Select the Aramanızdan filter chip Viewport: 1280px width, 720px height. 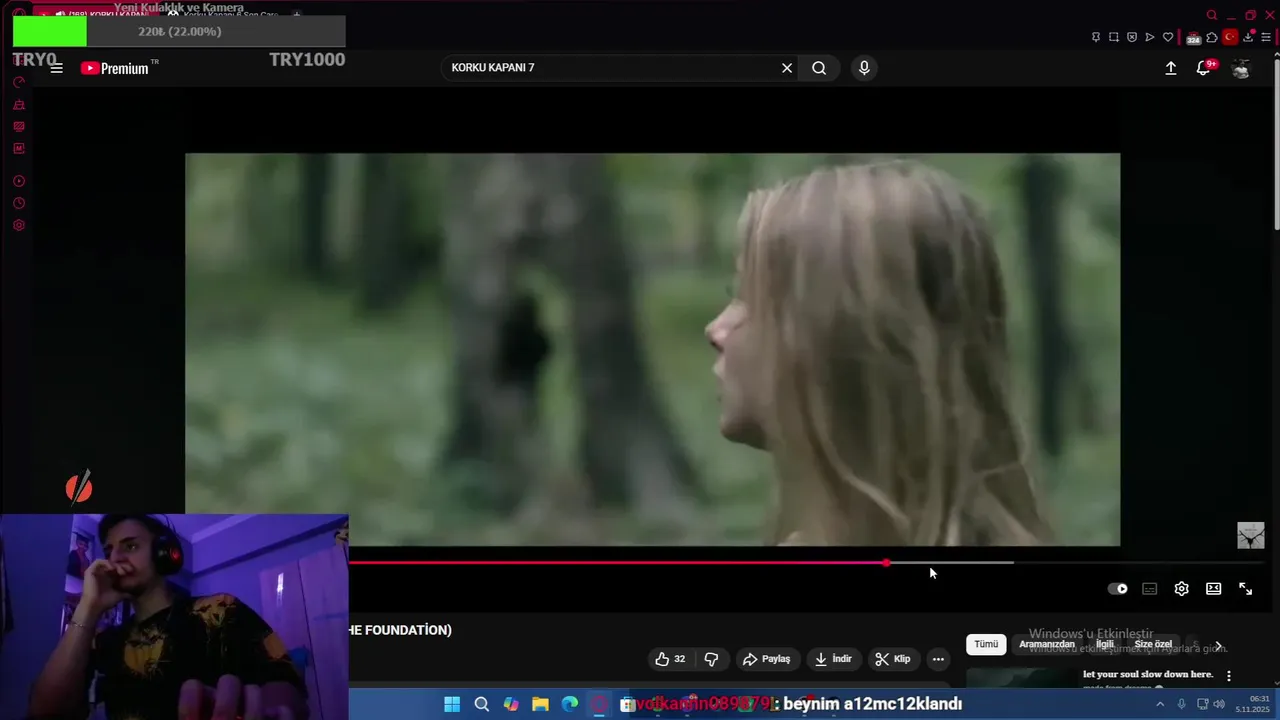(1047, 644)
